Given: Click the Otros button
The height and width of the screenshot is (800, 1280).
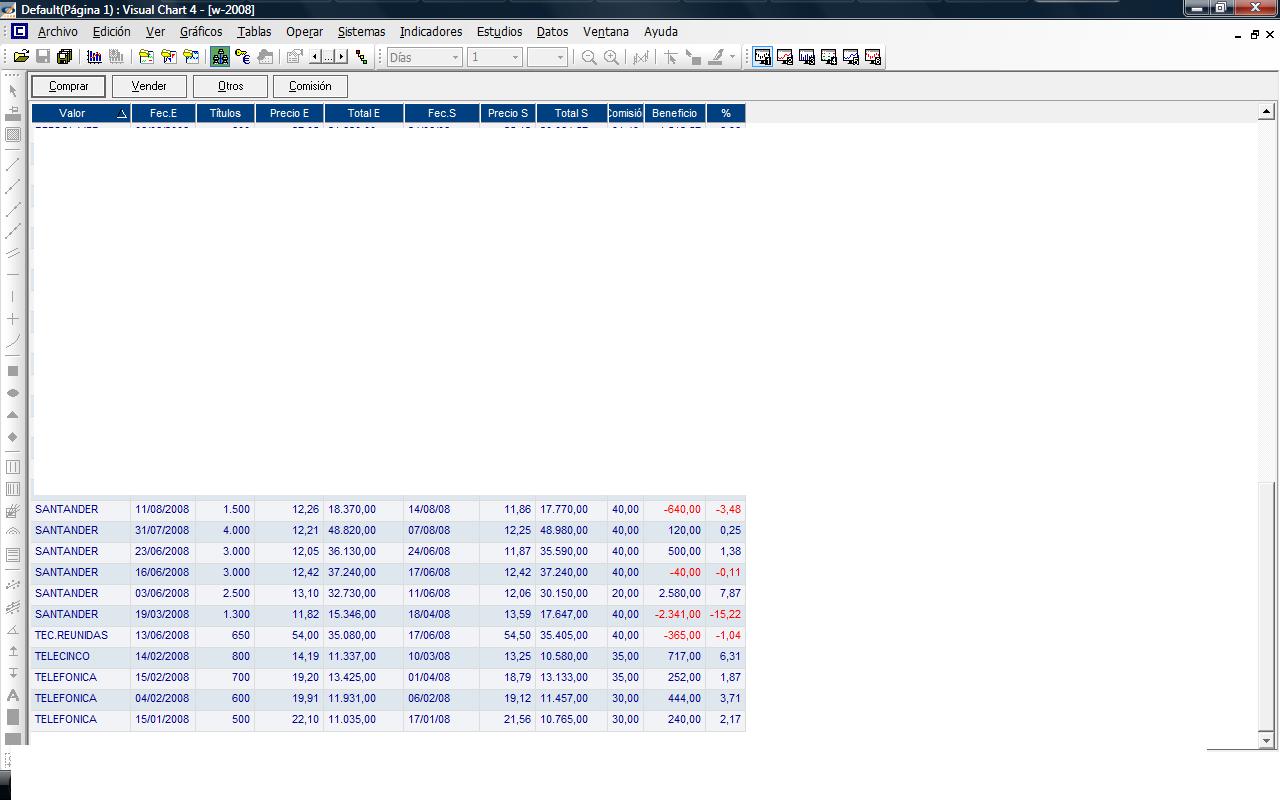Looking at the screenshot, I should coord(230,86).
